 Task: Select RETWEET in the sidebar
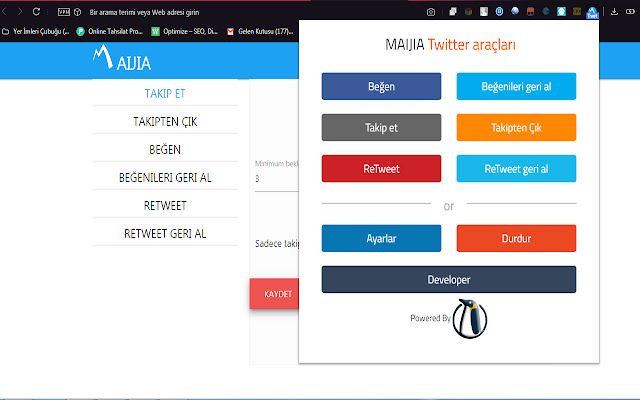click(165, 205)
